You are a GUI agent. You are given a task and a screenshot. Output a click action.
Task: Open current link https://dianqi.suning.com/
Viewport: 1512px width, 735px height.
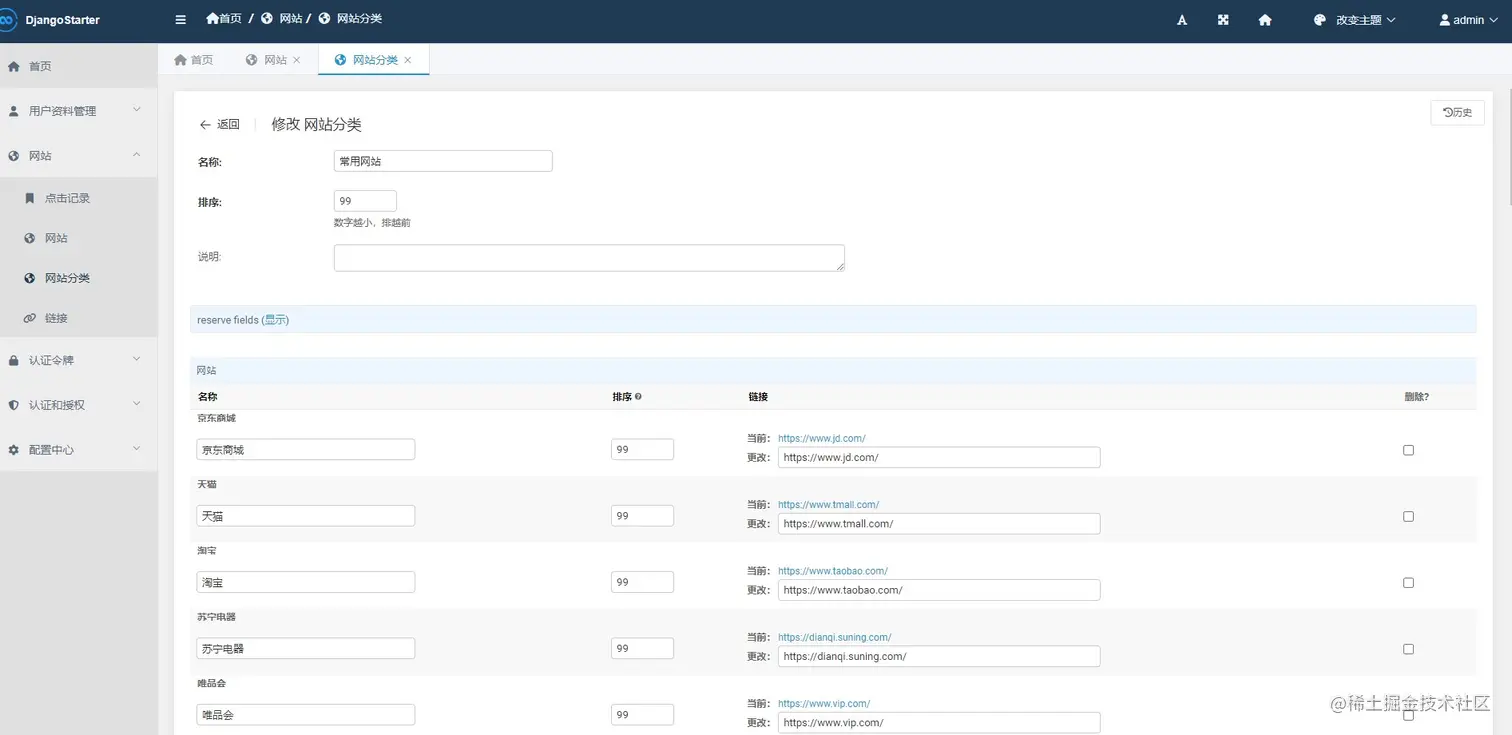click(x=834, y=637)
